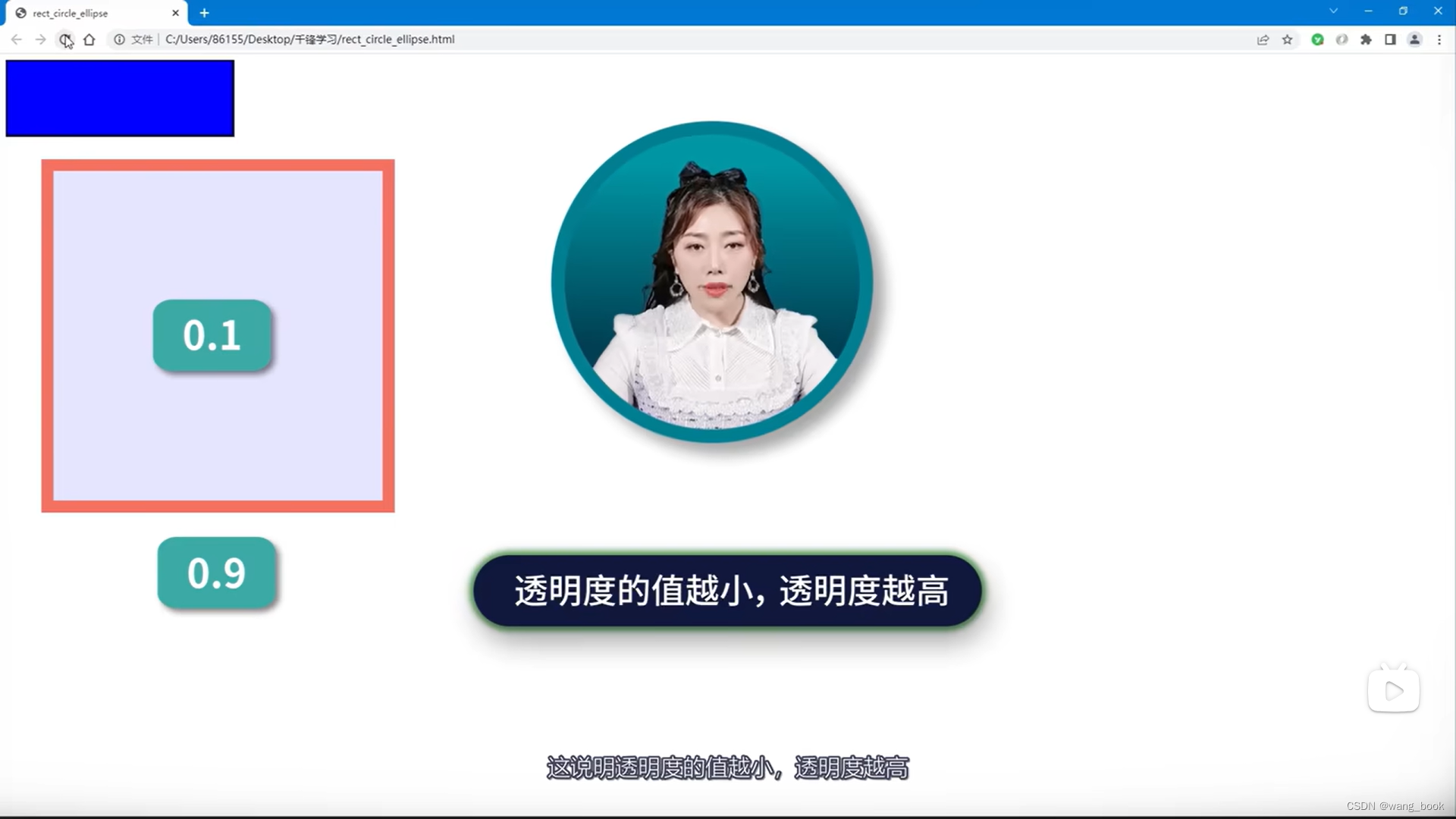
Task: View site information via the info icon
Action: coord(121,39)
